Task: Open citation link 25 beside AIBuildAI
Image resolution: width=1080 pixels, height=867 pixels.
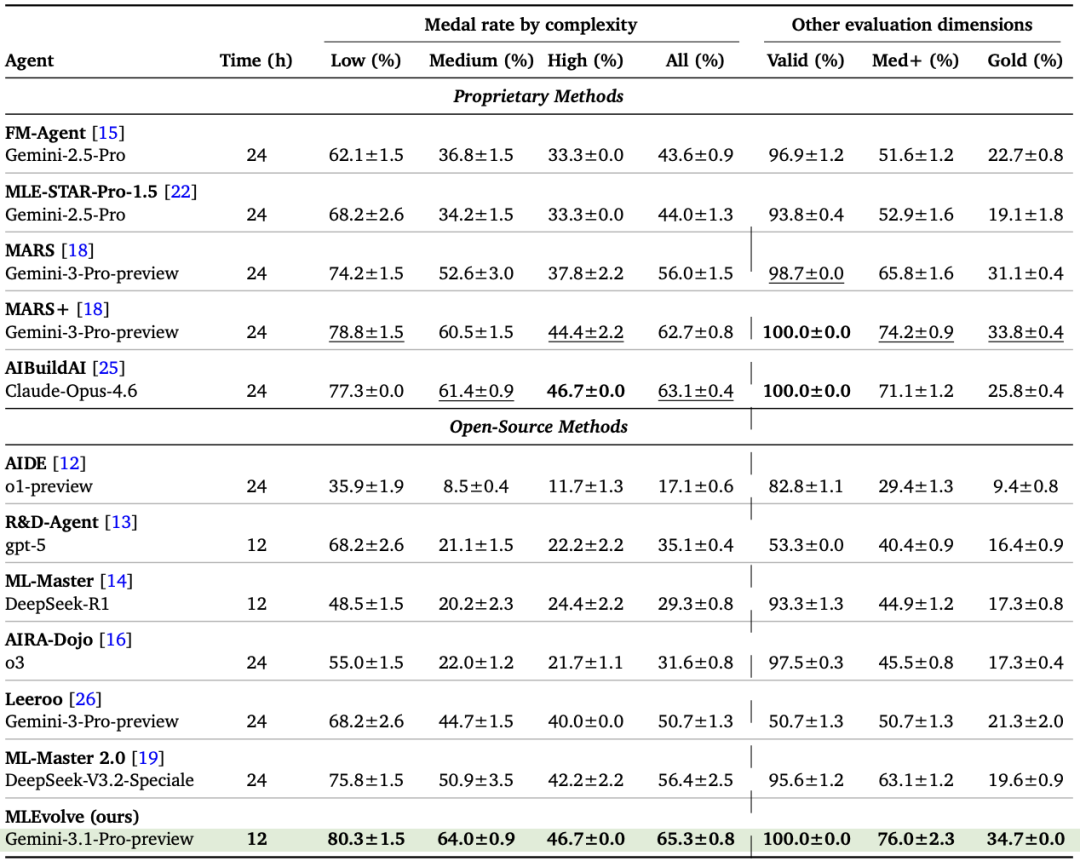Action: pyautogui.click(x=109, y=368)
